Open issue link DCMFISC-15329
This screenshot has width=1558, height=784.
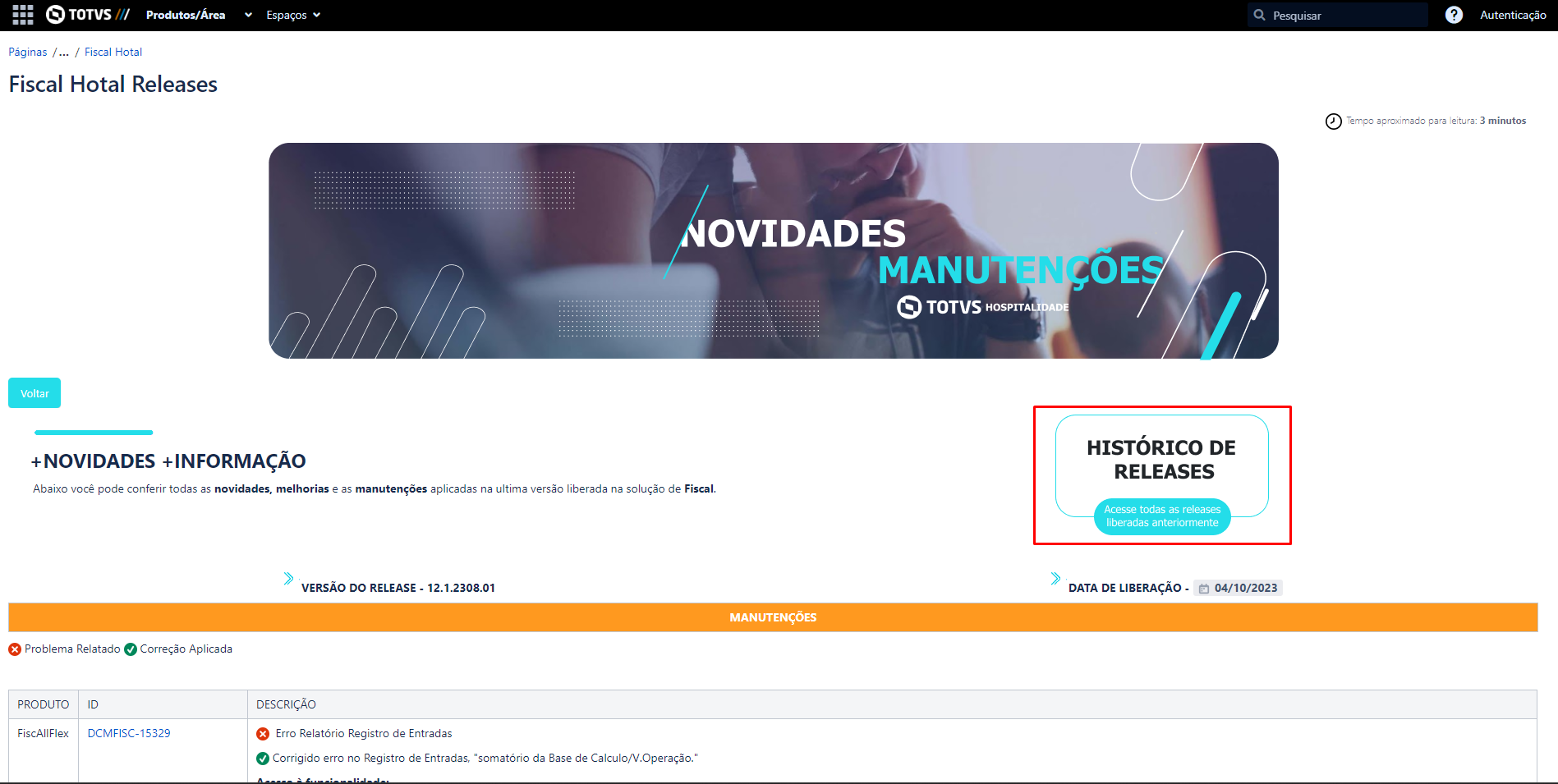point(129,733)
